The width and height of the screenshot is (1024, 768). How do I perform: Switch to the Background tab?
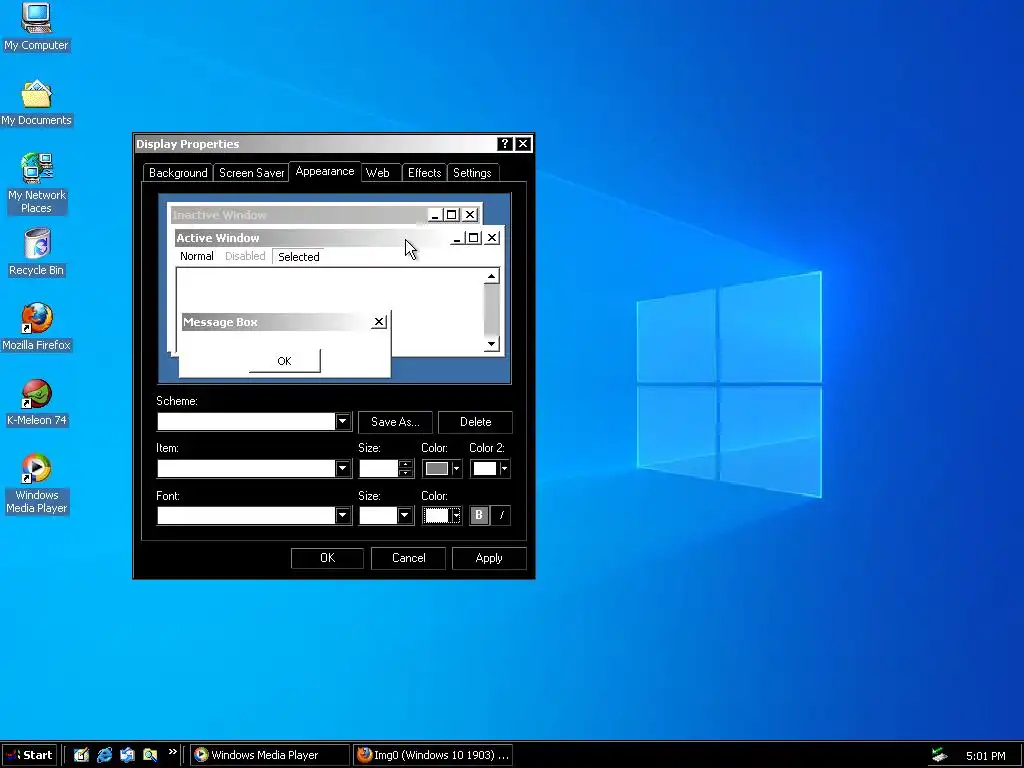tap(178, 172)
